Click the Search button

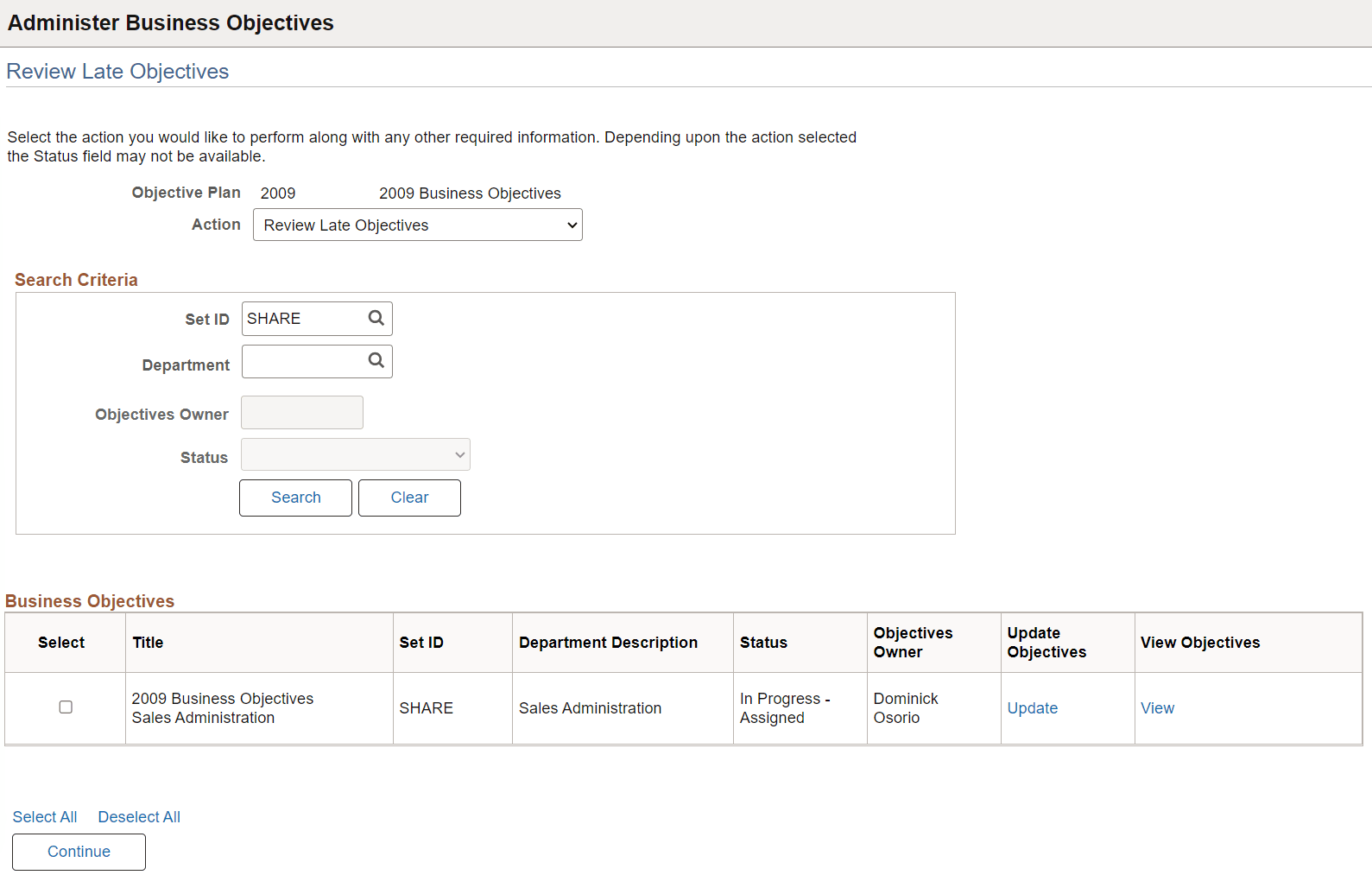point(295,498)
